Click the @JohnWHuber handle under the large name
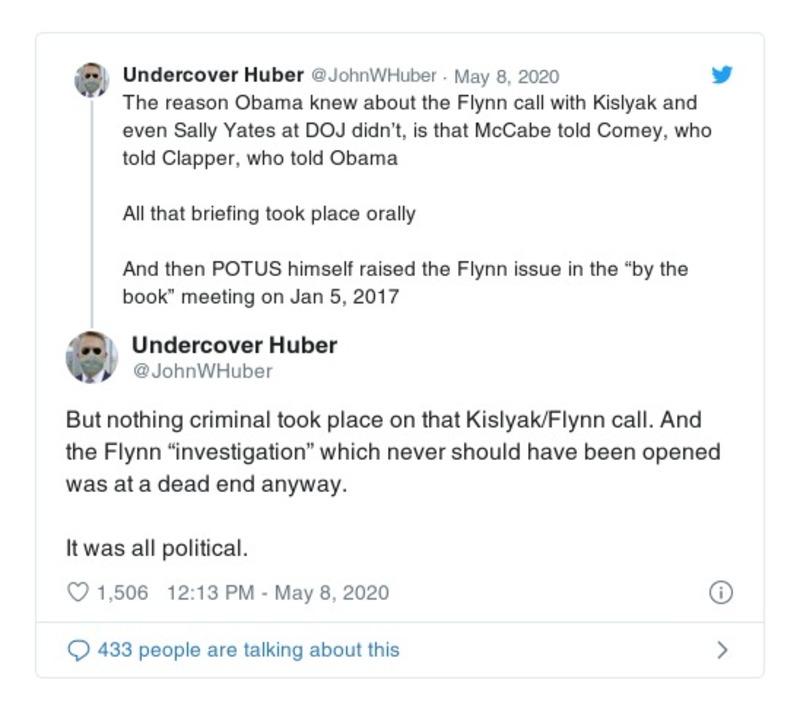 [x=202, y=371]
